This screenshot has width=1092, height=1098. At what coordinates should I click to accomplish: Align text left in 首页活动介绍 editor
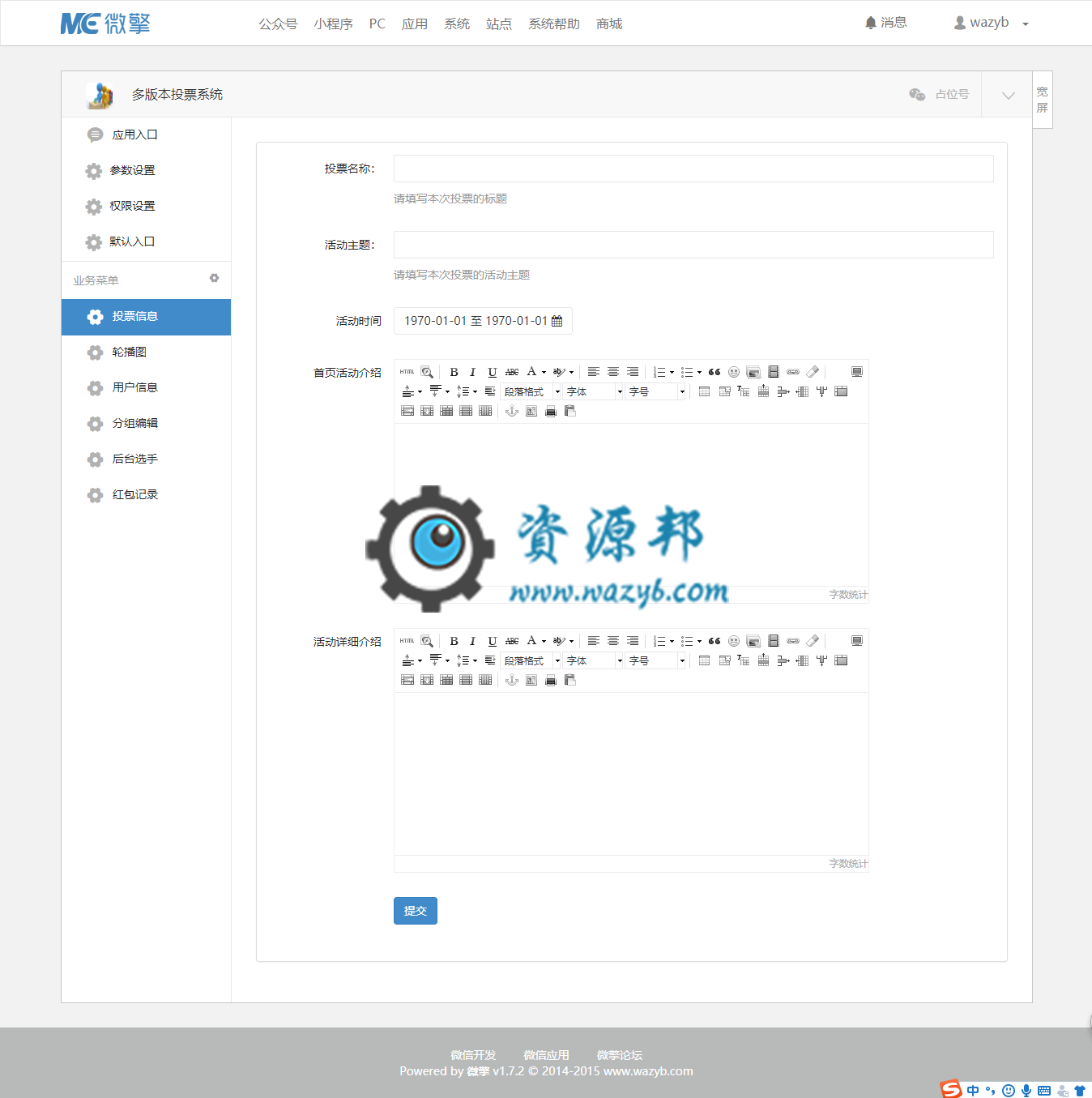pyautogui.click(x=594, y=372)
